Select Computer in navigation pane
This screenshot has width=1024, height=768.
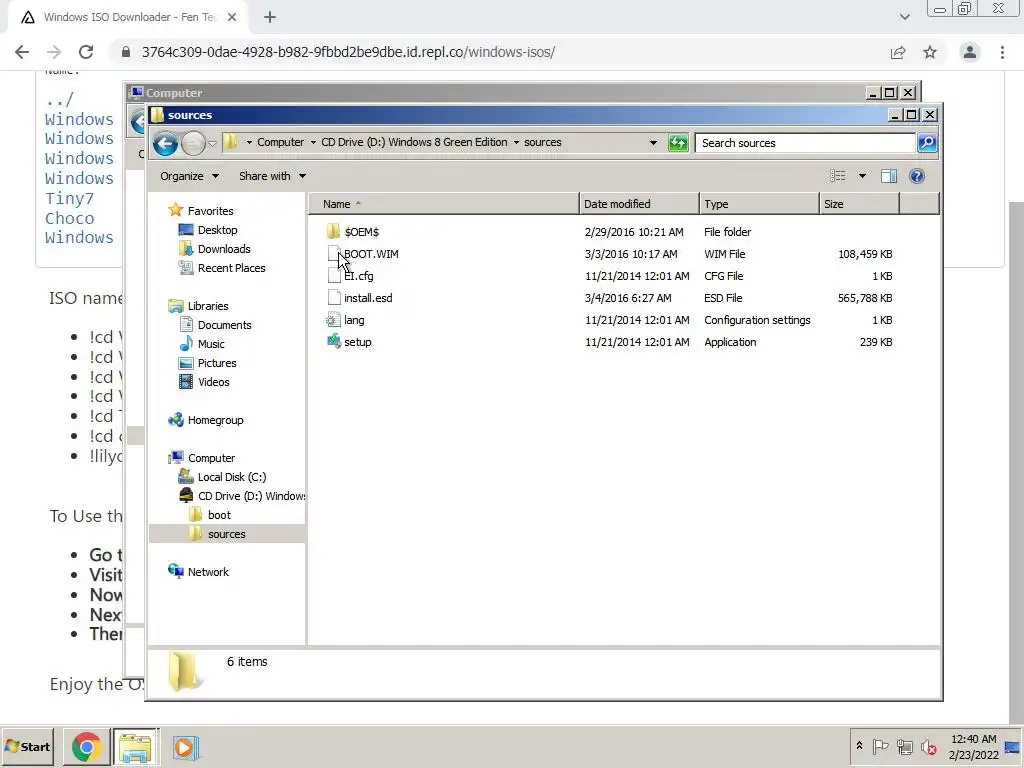click(211, 458)
